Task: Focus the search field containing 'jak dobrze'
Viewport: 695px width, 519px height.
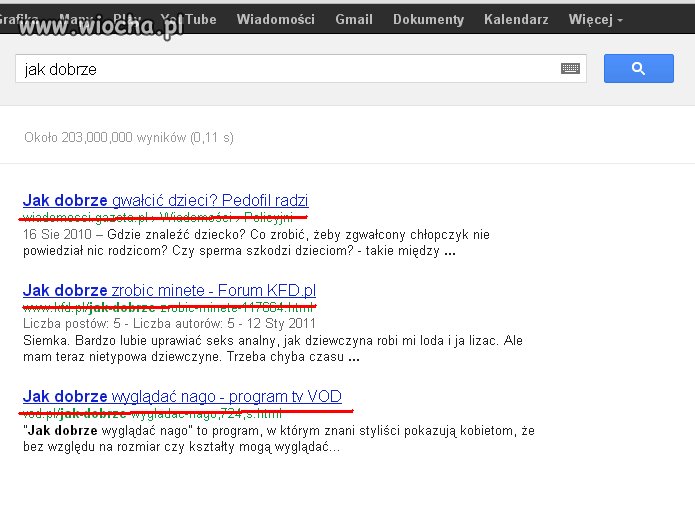Action: point(301,69)
